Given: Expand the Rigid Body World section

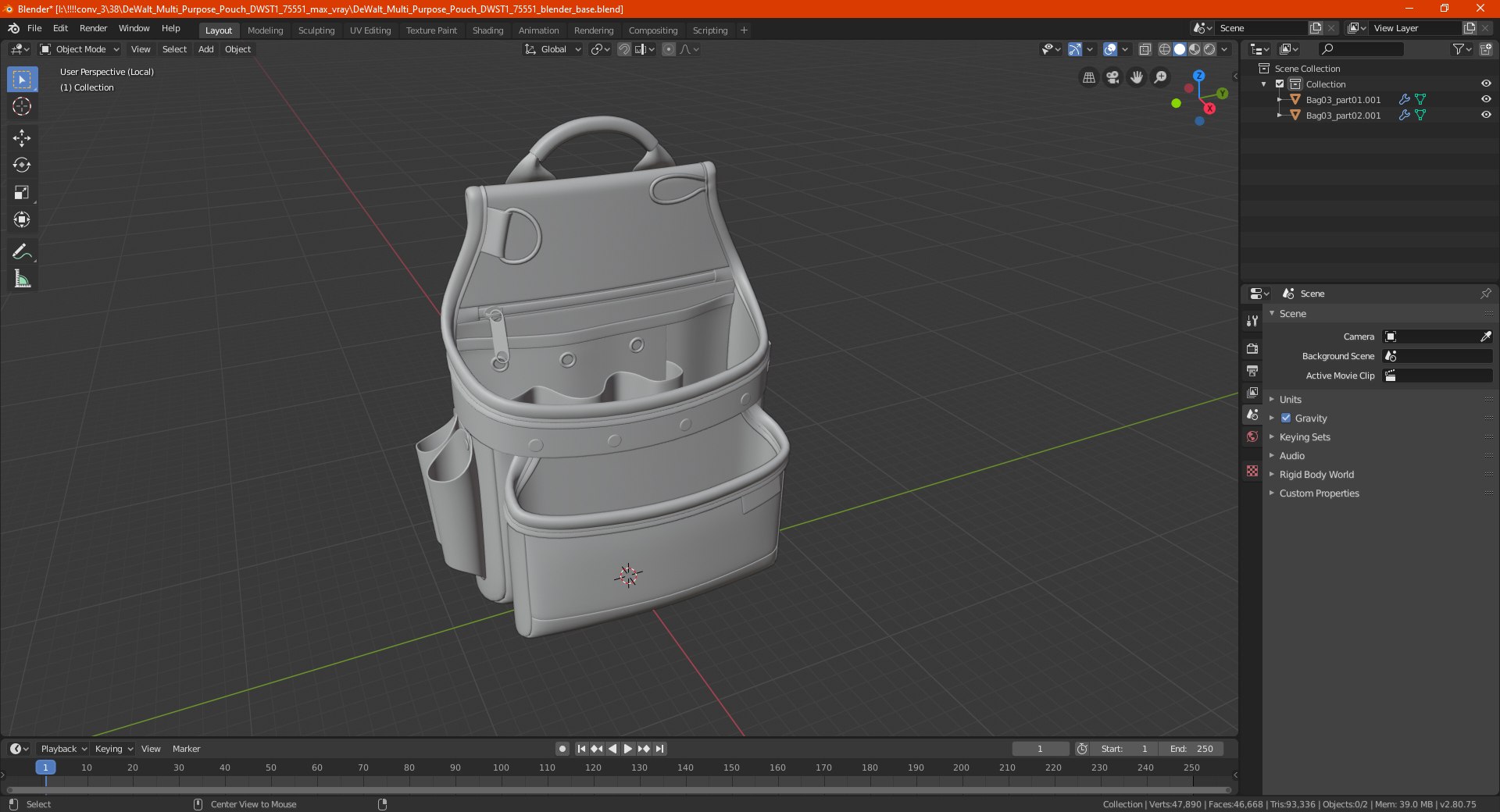Looking at the screenshot, I should [1316, 474].
